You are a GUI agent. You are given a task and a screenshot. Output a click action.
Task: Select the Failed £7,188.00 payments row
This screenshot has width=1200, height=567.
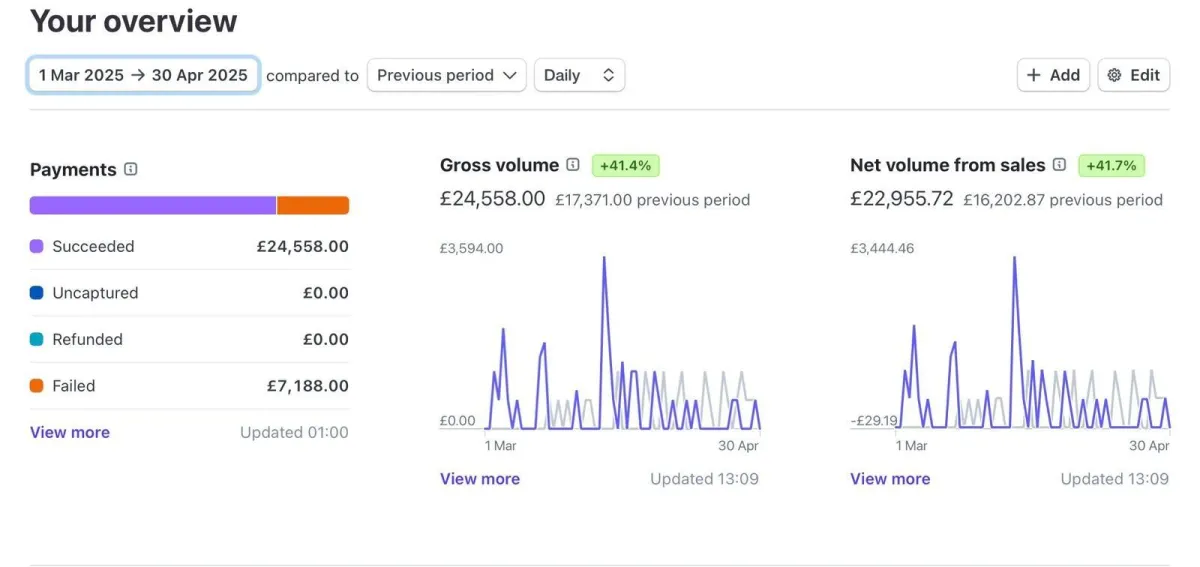pyautogui.click(x=189, y=386)
